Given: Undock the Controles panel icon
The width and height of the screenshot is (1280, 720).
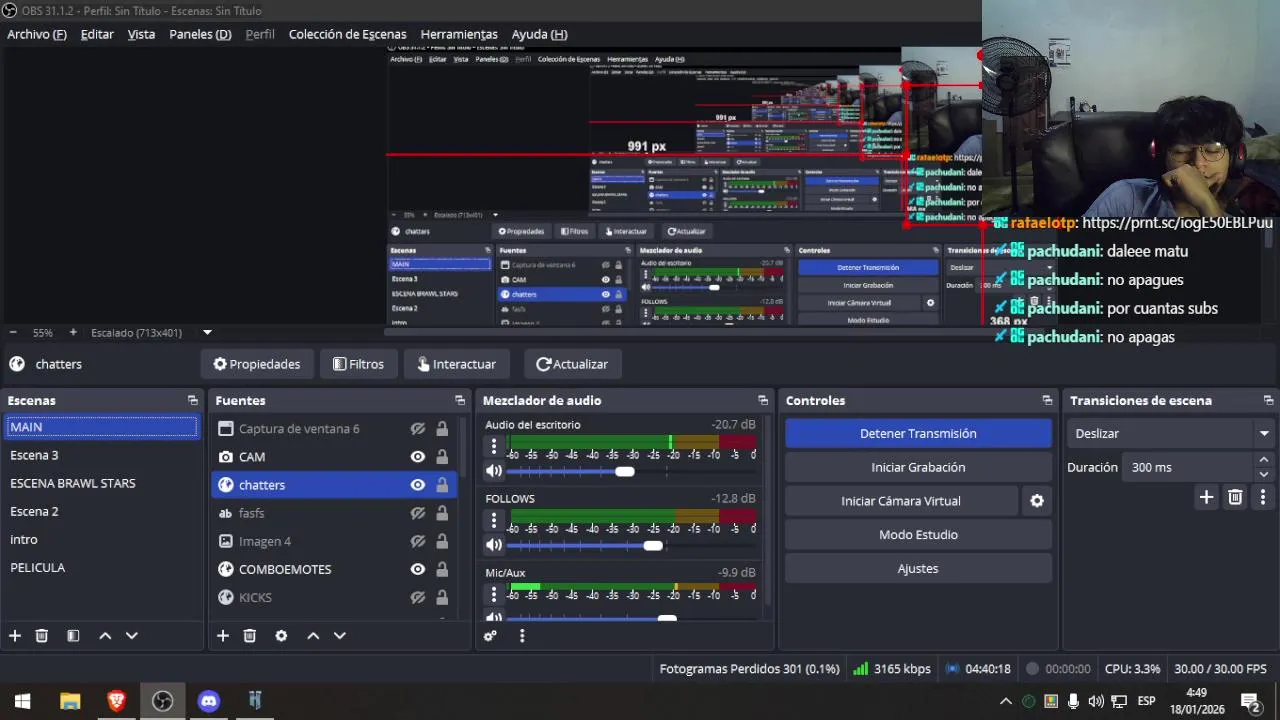Looking at the screenshot, I should pyautogui.click(x=1047, y=400).
